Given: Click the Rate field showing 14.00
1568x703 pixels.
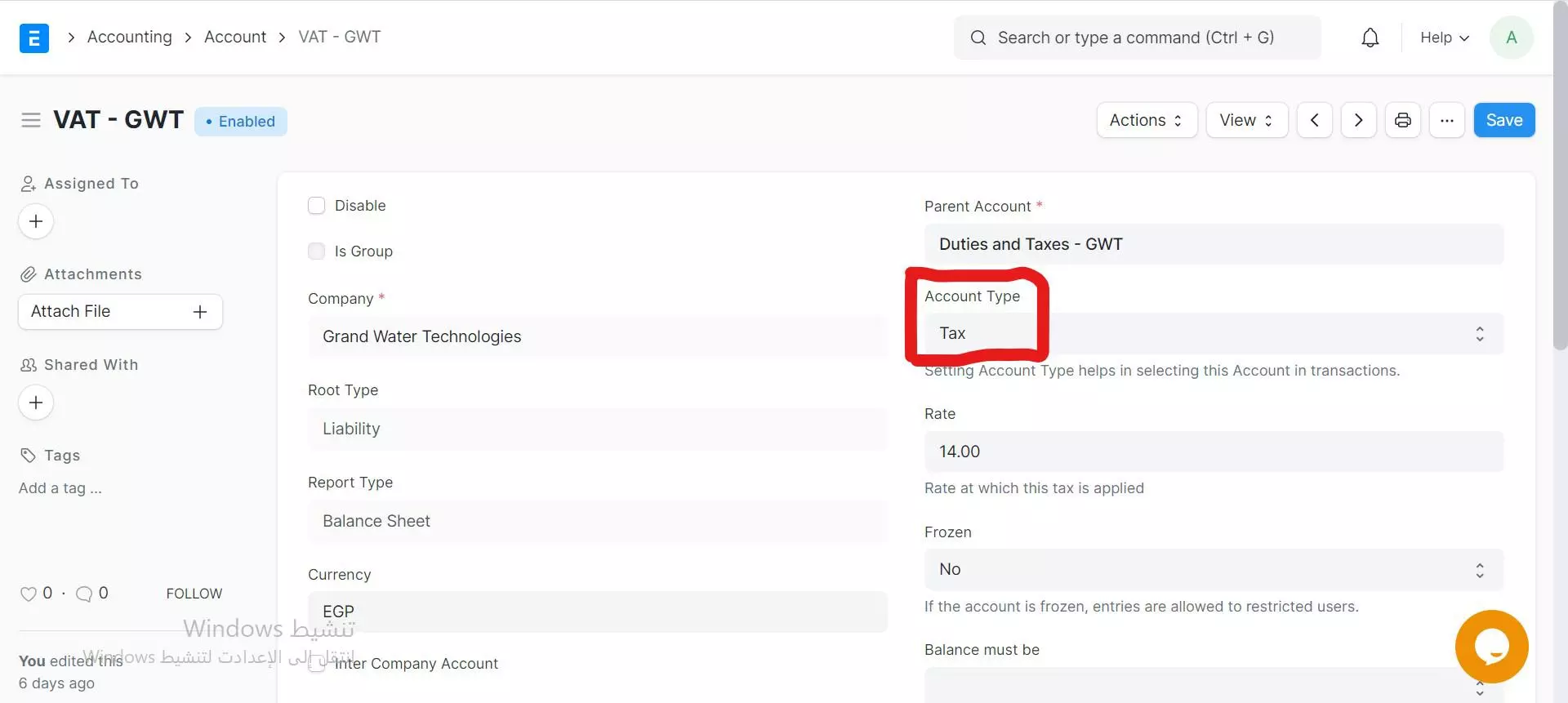Looking at the screenshot, I should click(x=1214, y=452).
